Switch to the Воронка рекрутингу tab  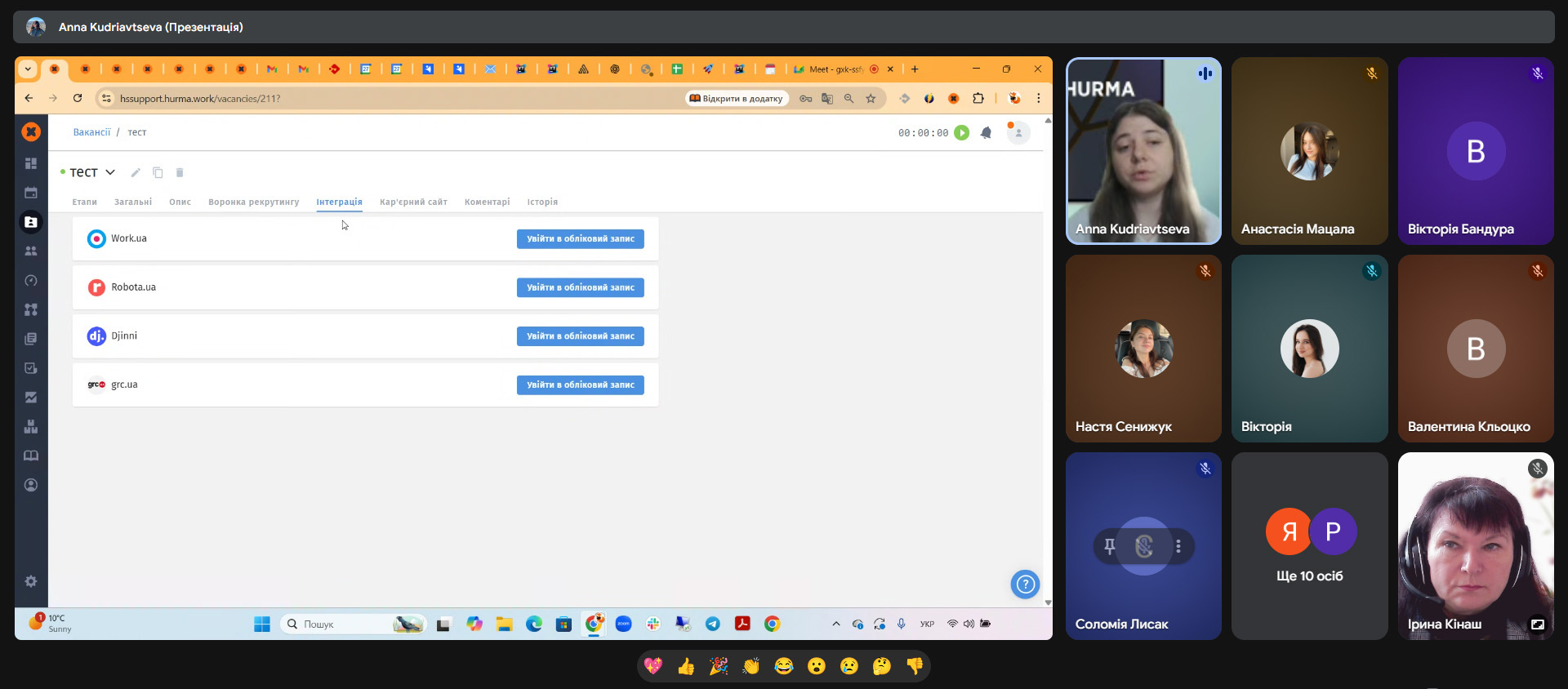pyautogui.click(x=253, y=202)
